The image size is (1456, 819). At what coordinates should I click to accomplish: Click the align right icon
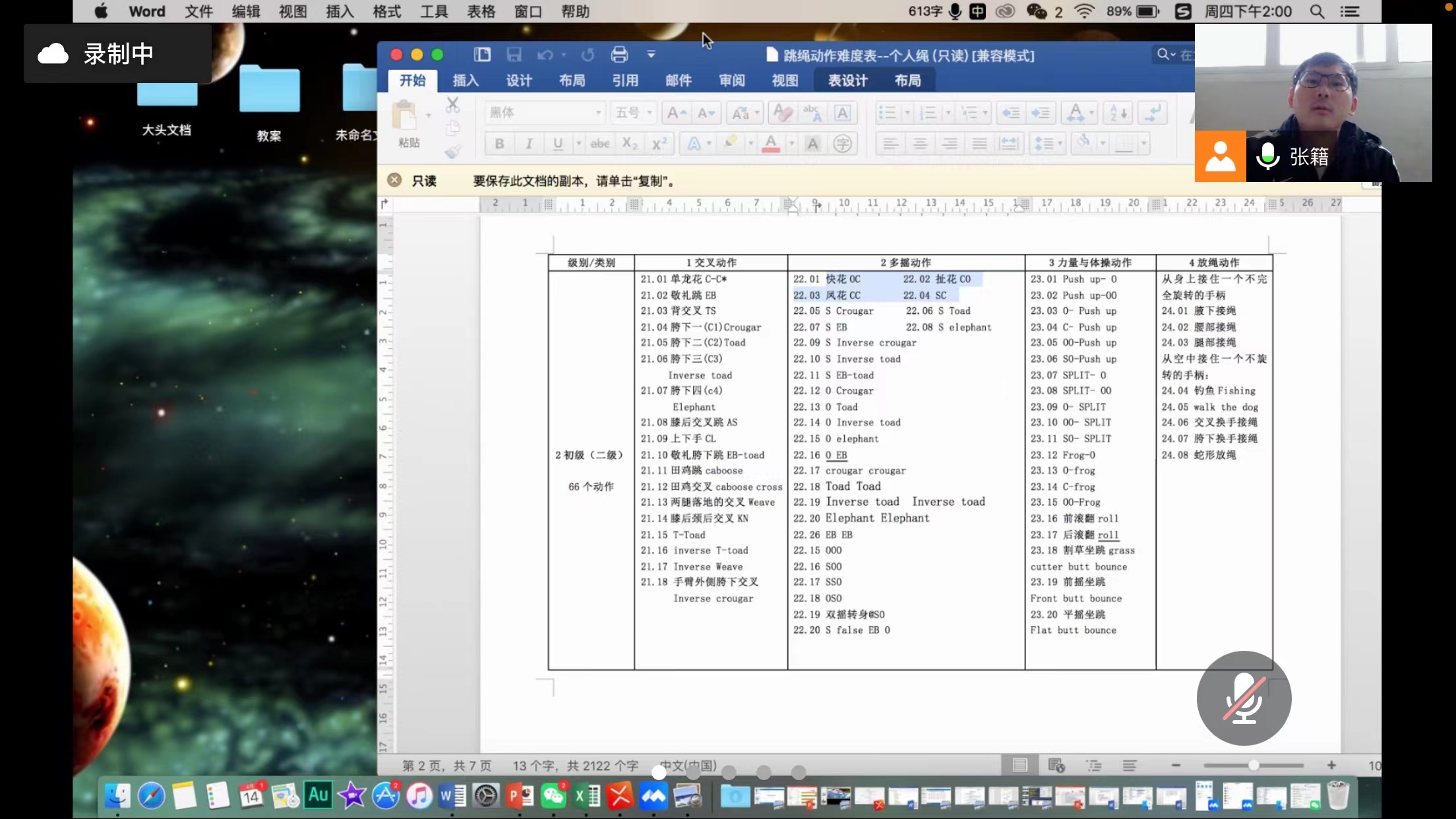point(950,144)
